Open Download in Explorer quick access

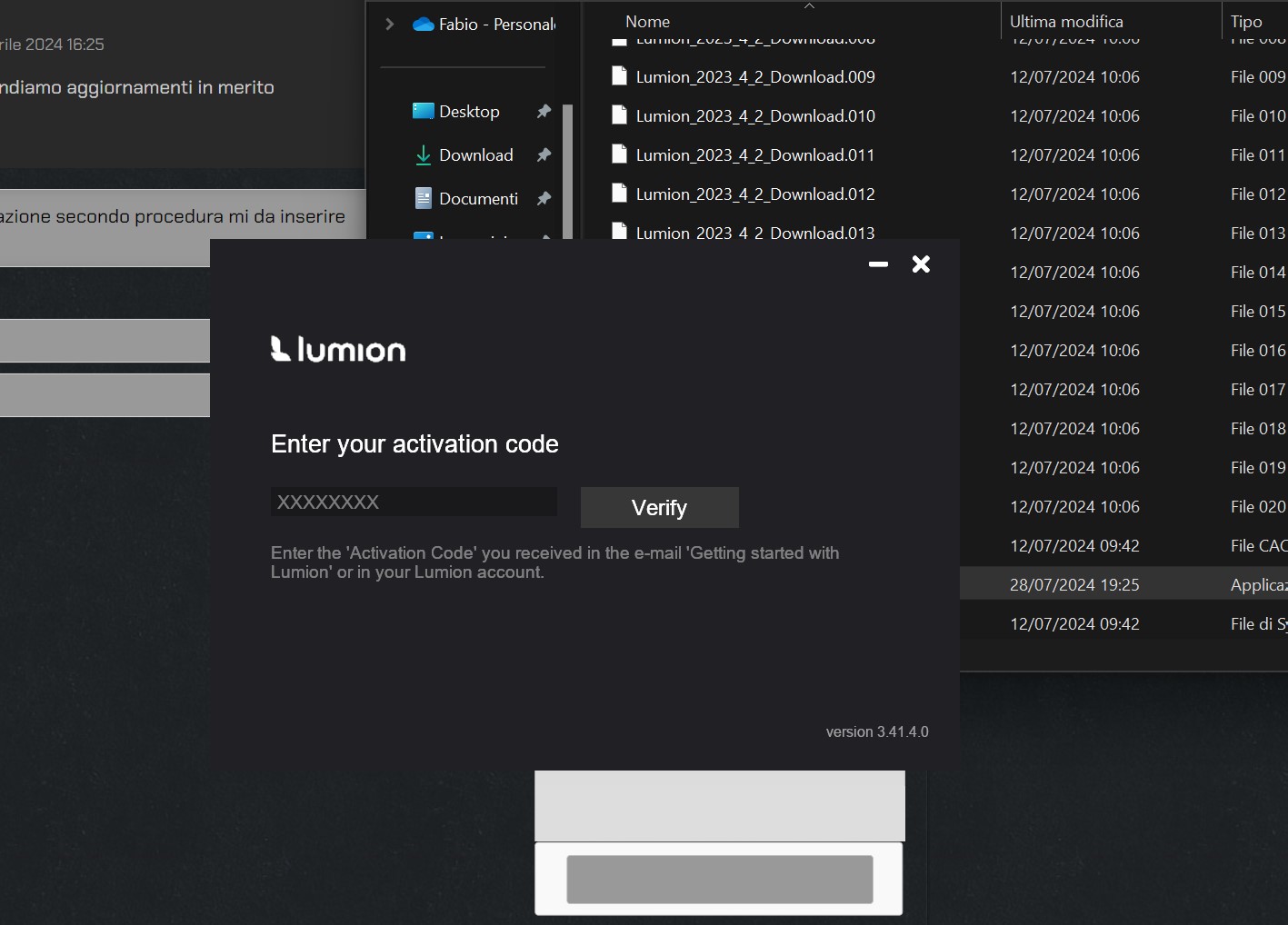476,155
